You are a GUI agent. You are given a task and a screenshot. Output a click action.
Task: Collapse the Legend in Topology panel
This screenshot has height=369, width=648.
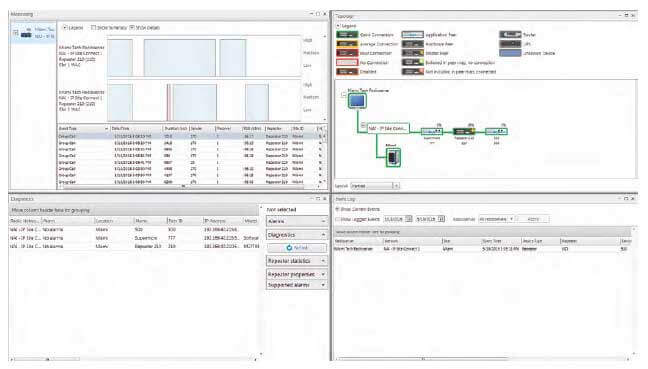pos(338,26)
